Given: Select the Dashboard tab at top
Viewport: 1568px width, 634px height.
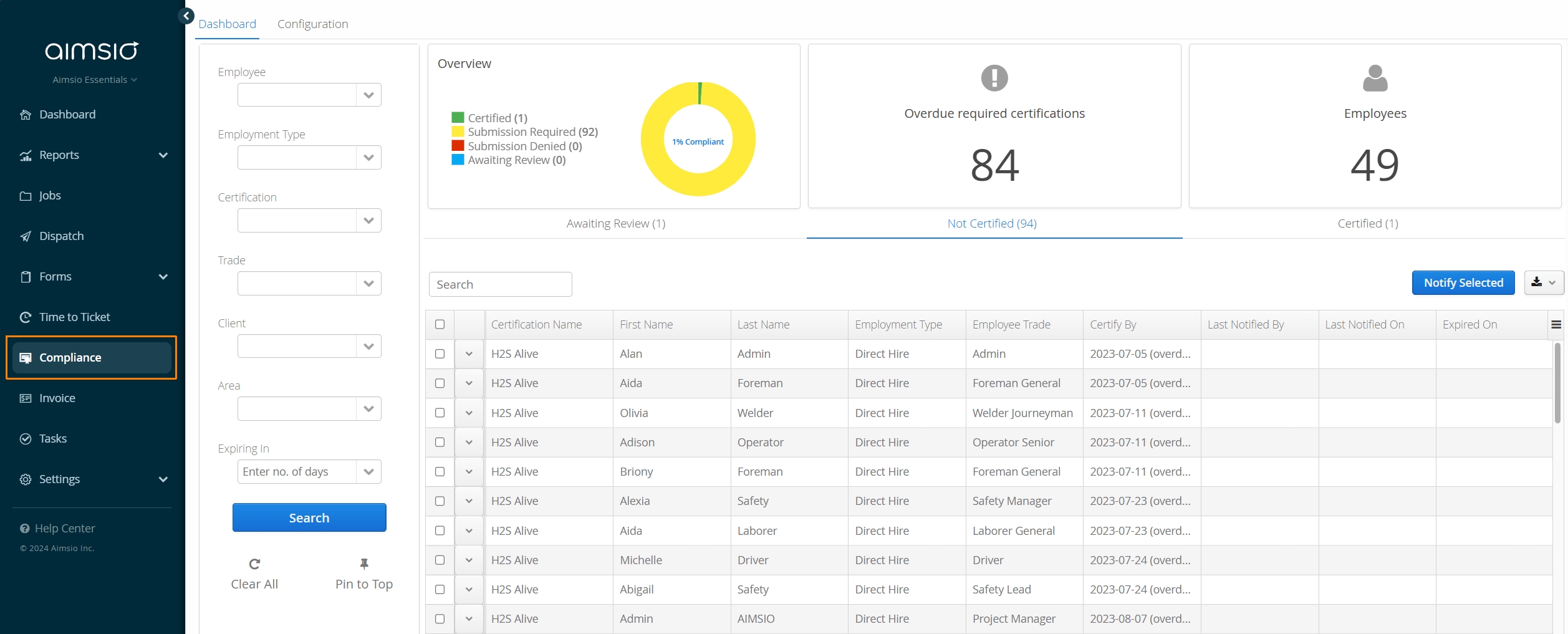Looking at the screenshot, I should [x=228, y=24].
